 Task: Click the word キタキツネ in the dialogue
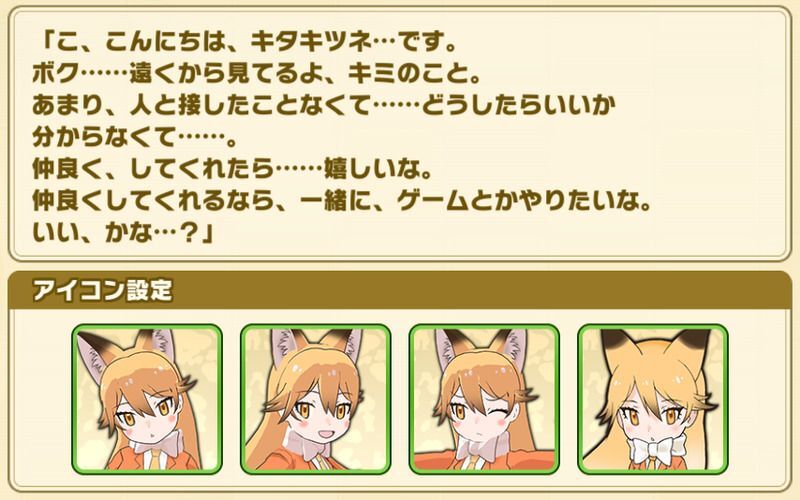coord(311,43)
